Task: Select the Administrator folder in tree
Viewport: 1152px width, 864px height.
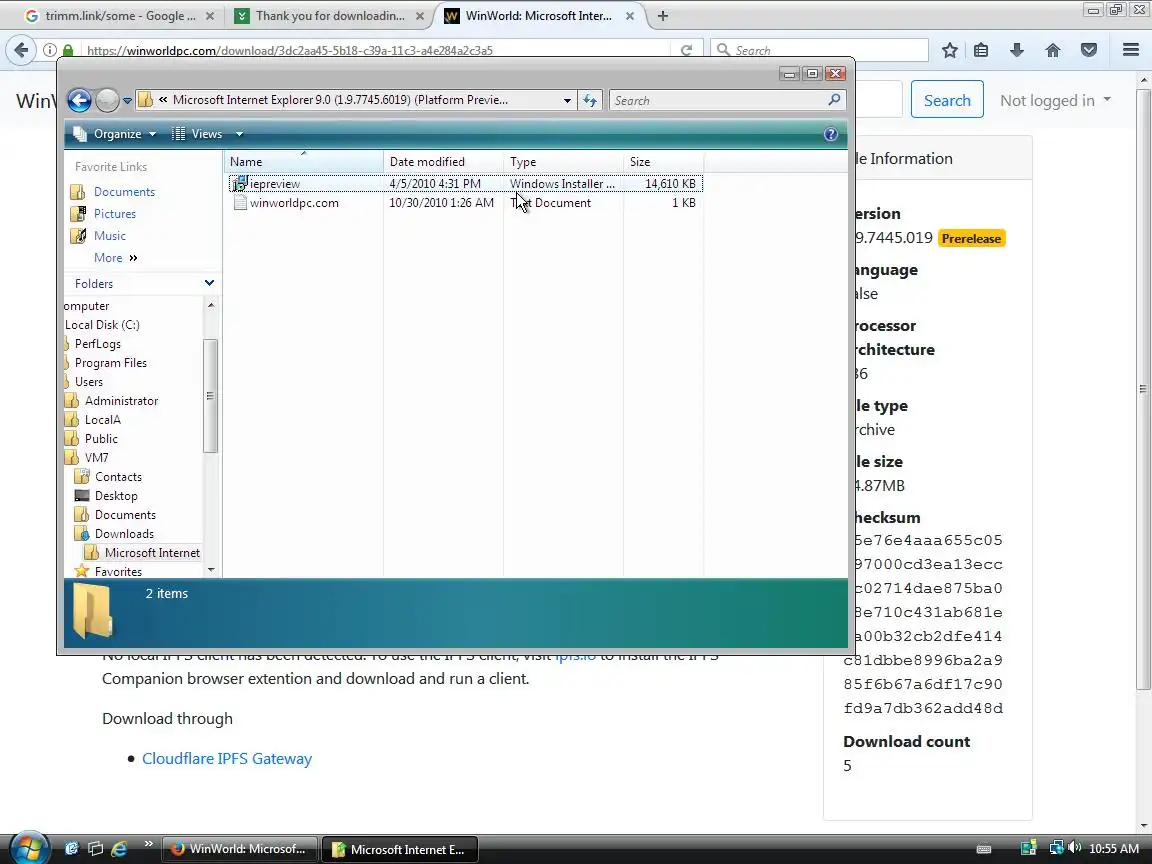Action: coord(121,401)
